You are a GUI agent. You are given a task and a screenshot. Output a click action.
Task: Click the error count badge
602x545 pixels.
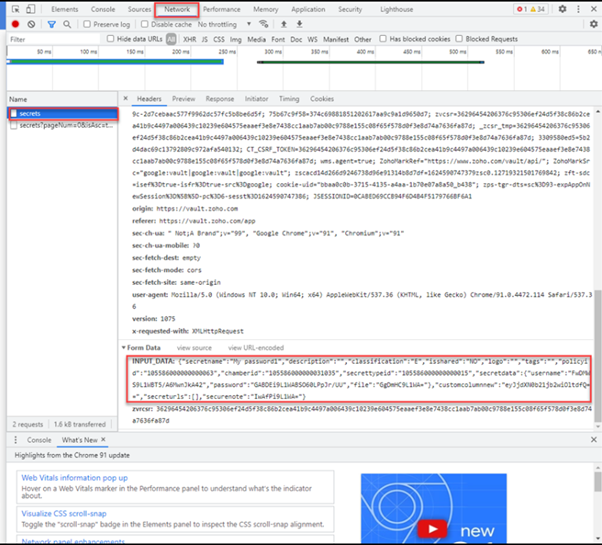[x=522, y=9]
